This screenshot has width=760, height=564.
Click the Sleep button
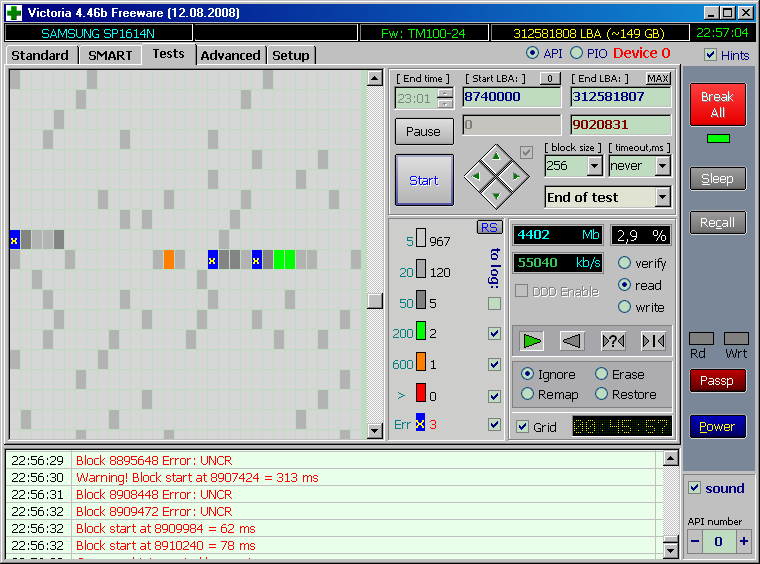[718, 179]
